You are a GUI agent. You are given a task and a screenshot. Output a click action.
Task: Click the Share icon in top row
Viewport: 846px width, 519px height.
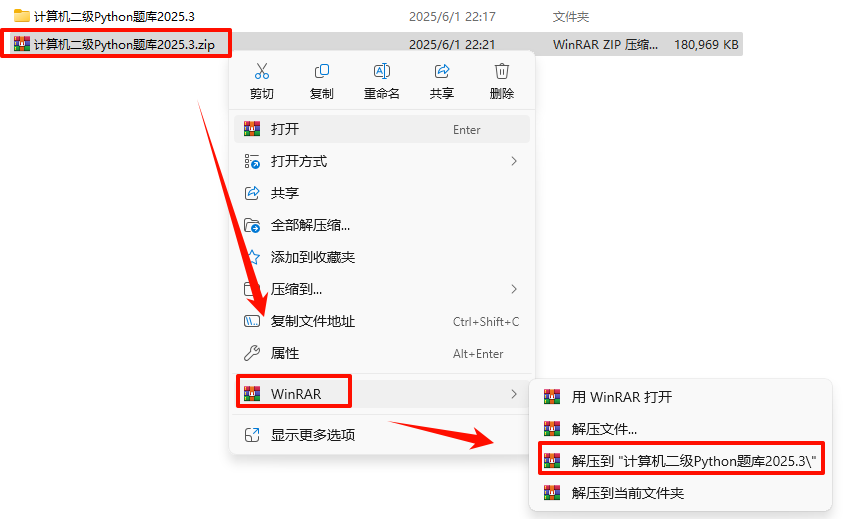pos(442,71)
